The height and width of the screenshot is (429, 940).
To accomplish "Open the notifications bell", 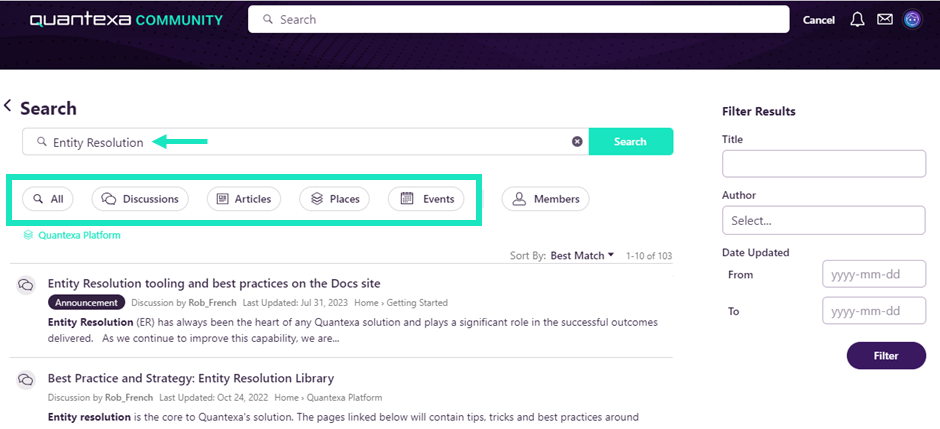I will point(858,20).
